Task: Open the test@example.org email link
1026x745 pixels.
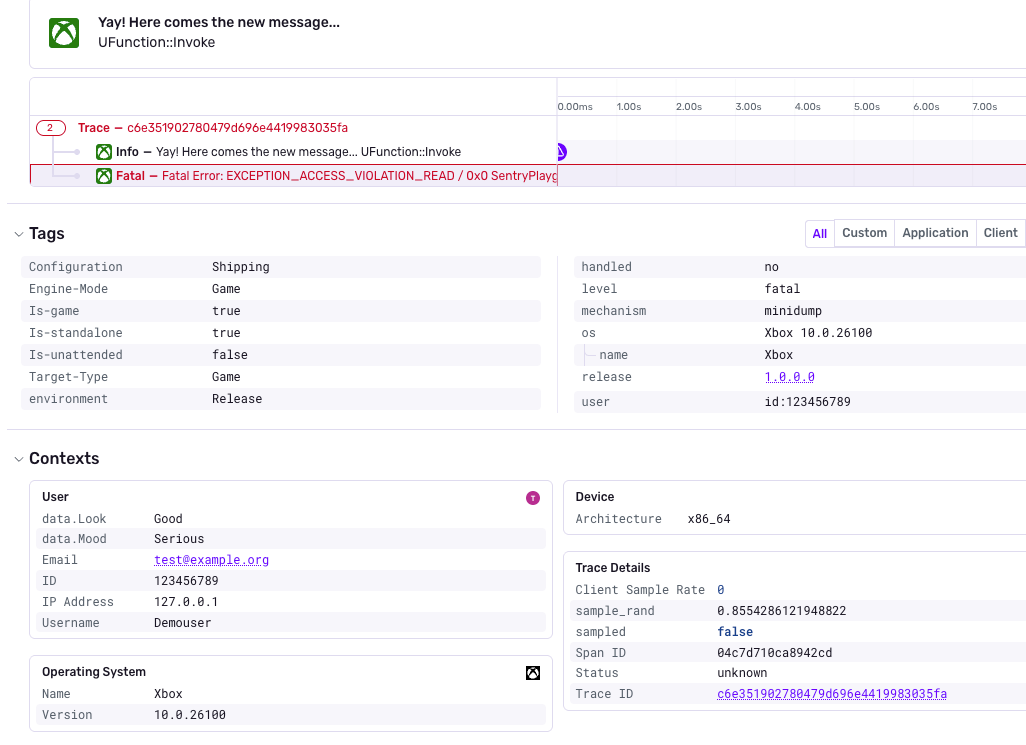Action: [x=211, y=560]
